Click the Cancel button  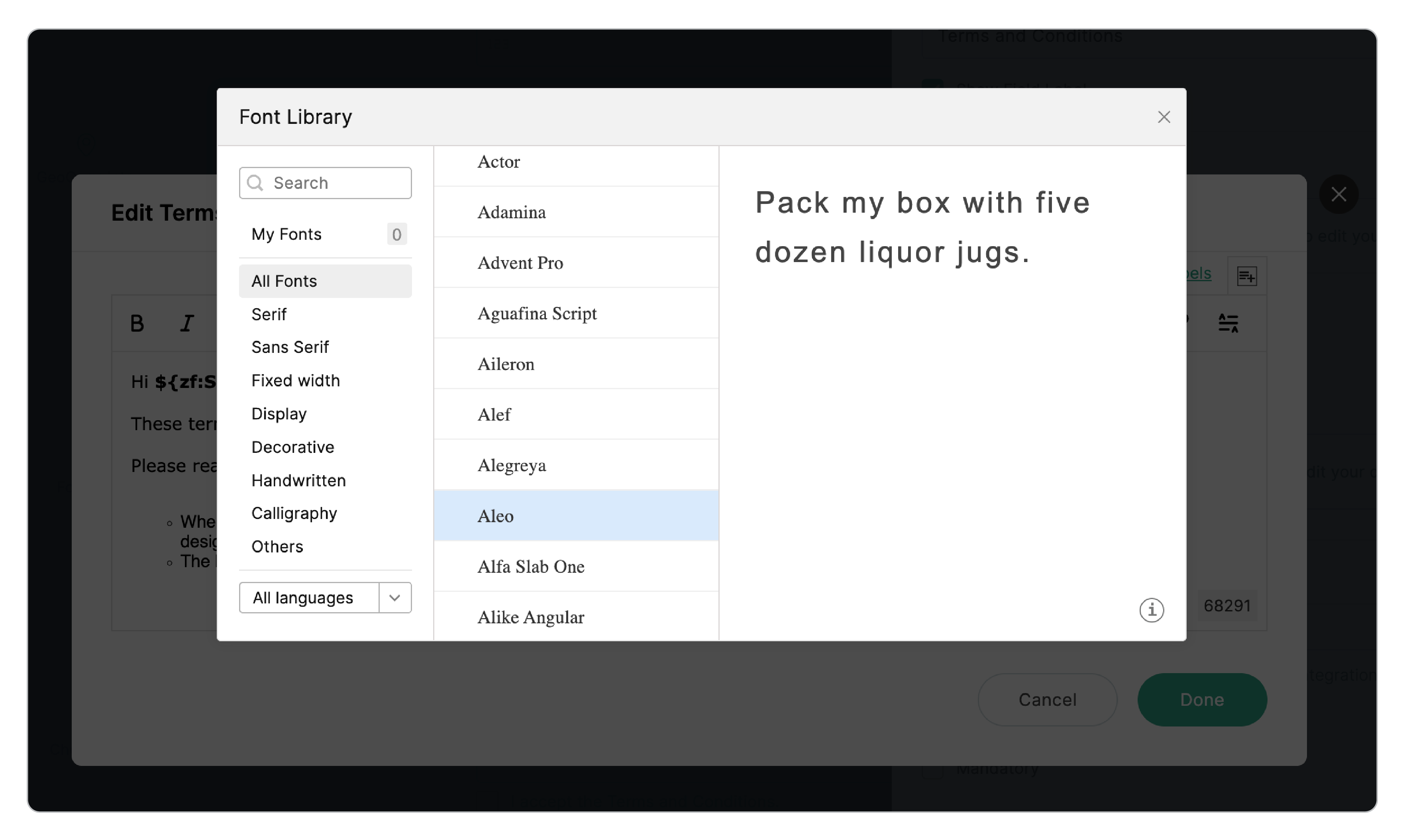(1047, 700)
